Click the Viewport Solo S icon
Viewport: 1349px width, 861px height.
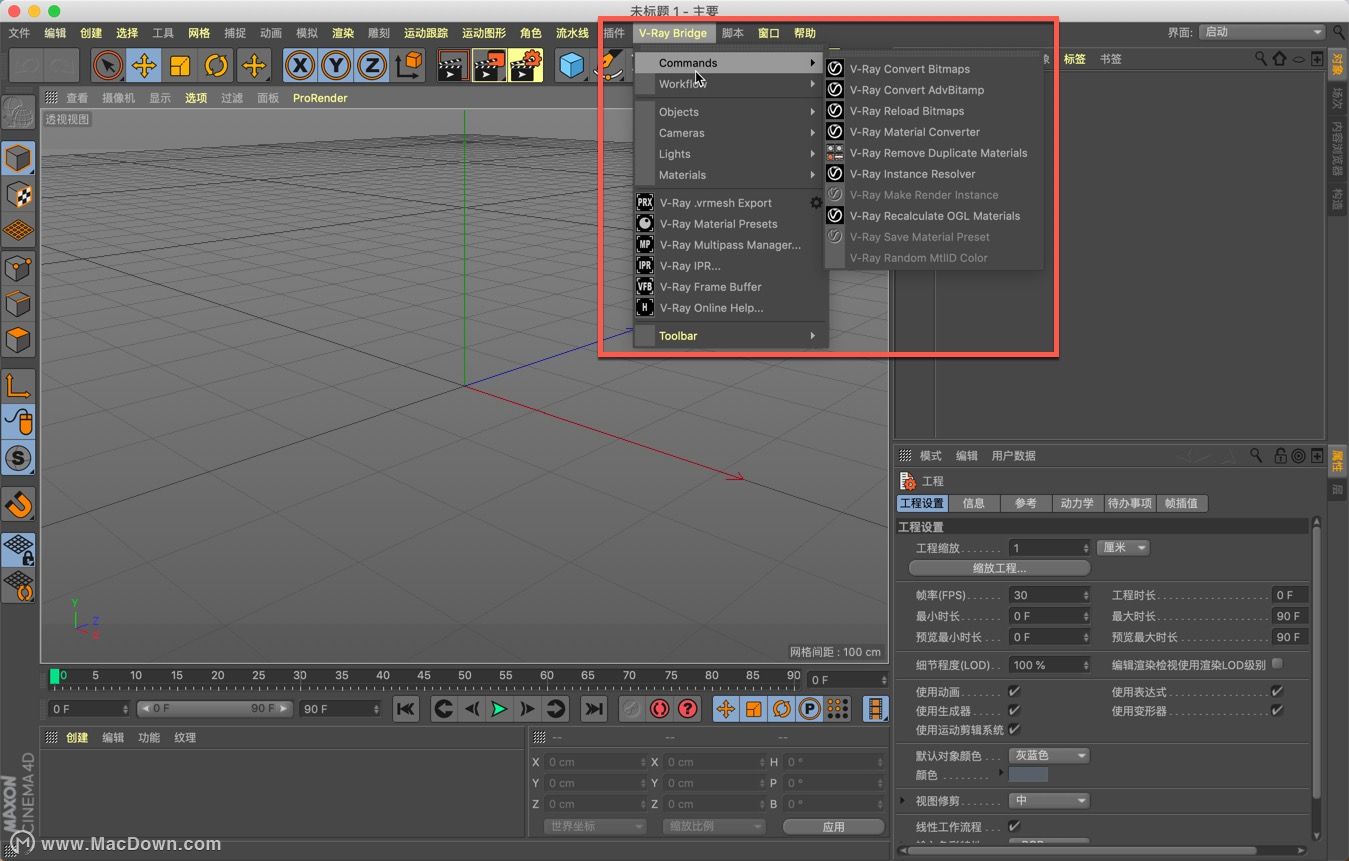(x=18, y=459)
